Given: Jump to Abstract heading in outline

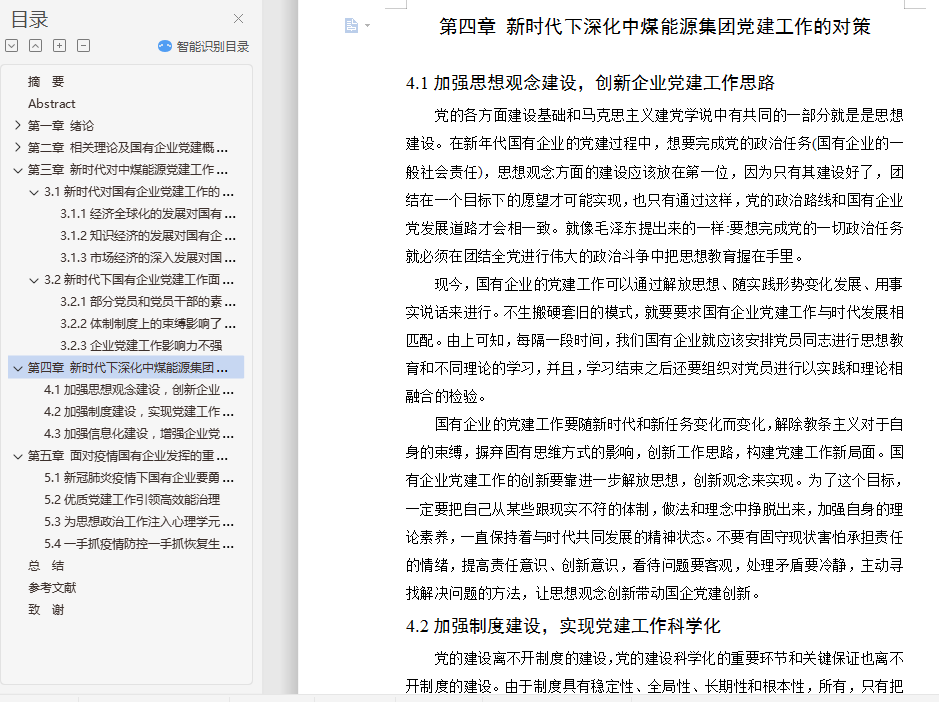Looking at the screenshot, I should [52, 104].
